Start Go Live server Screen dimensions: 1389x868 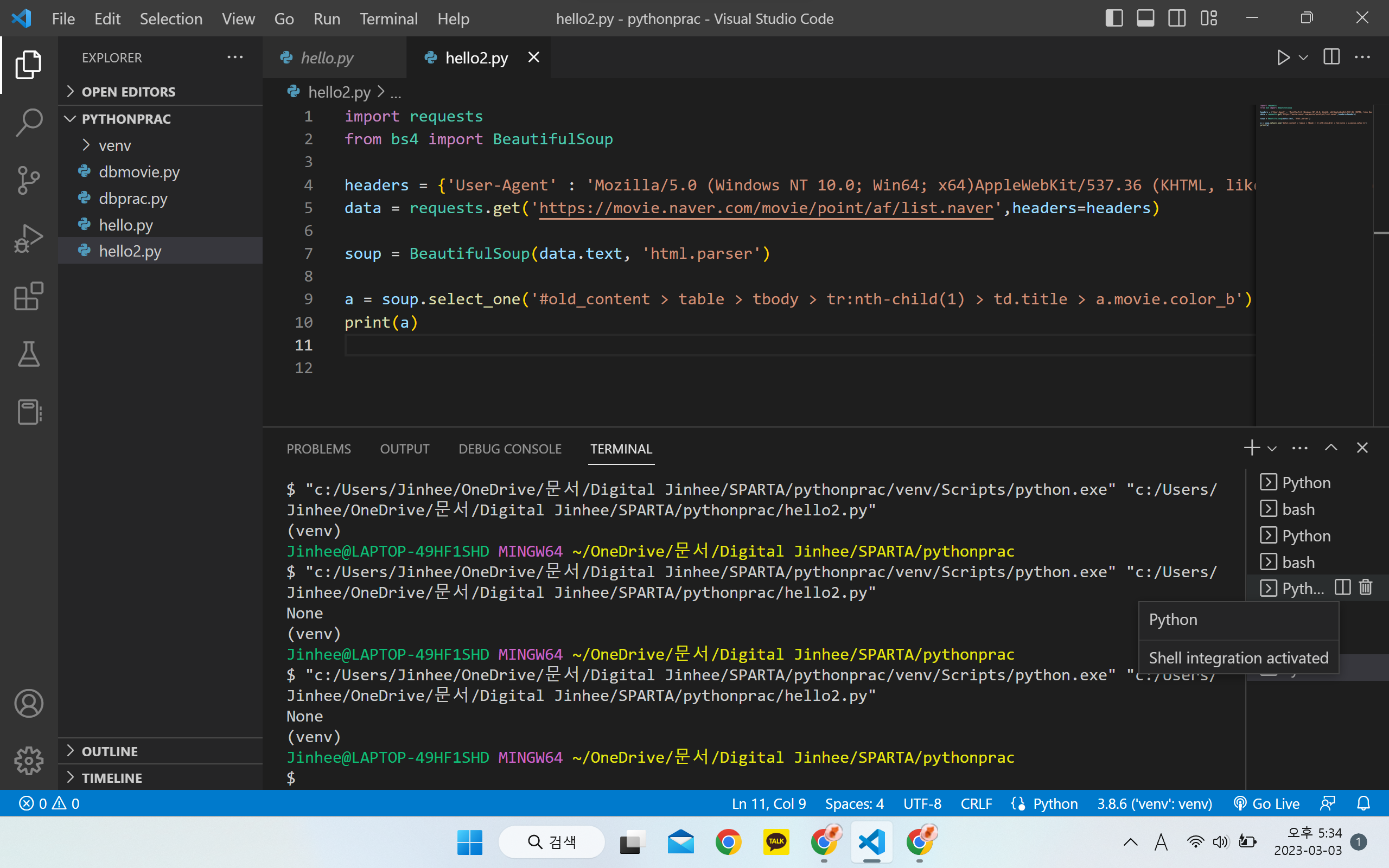coord(1267,803)
